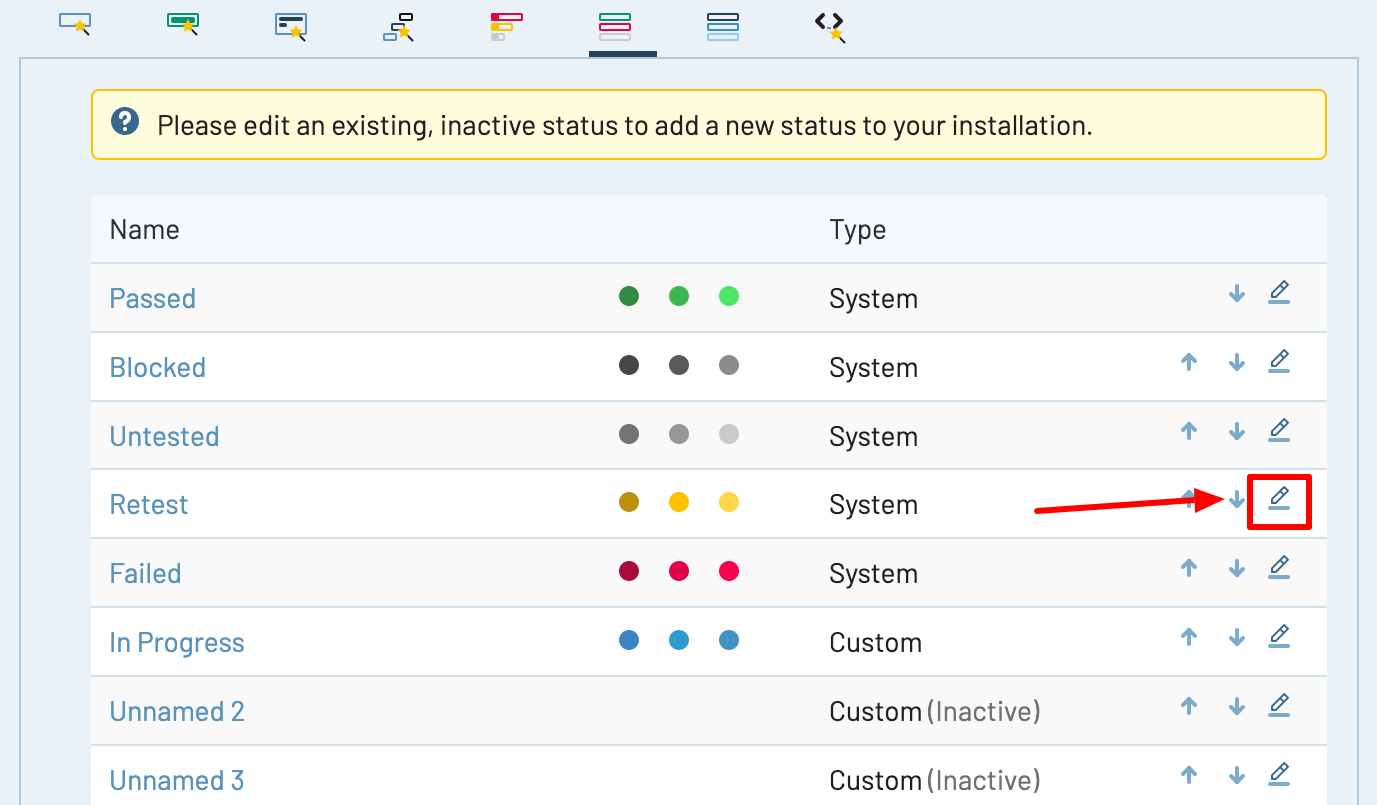
Task: Open the Blocked status link
Action: pyautogui.click(x=158, y=367)
